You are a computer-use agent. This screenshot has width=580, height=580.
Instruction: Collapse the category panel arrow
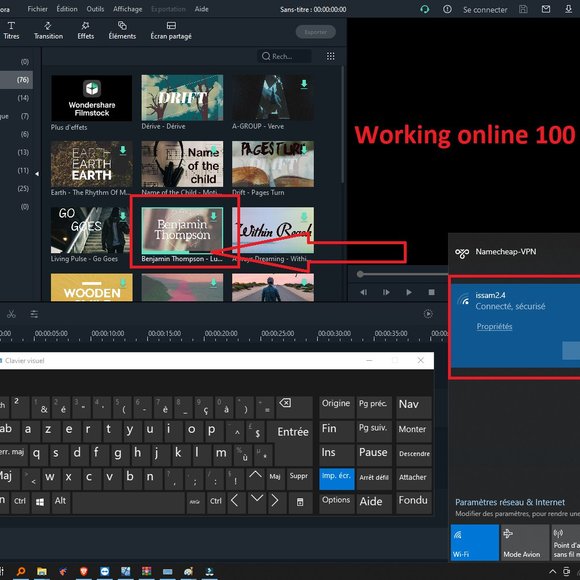tap(37, 173)
